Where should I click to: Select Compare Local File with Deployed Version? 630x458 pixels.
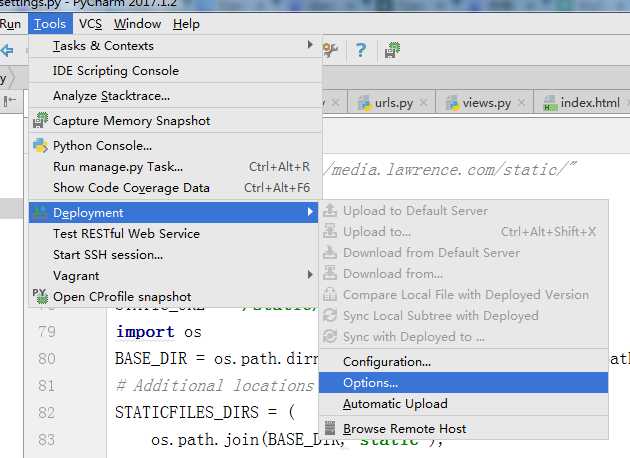pos(464,295)
